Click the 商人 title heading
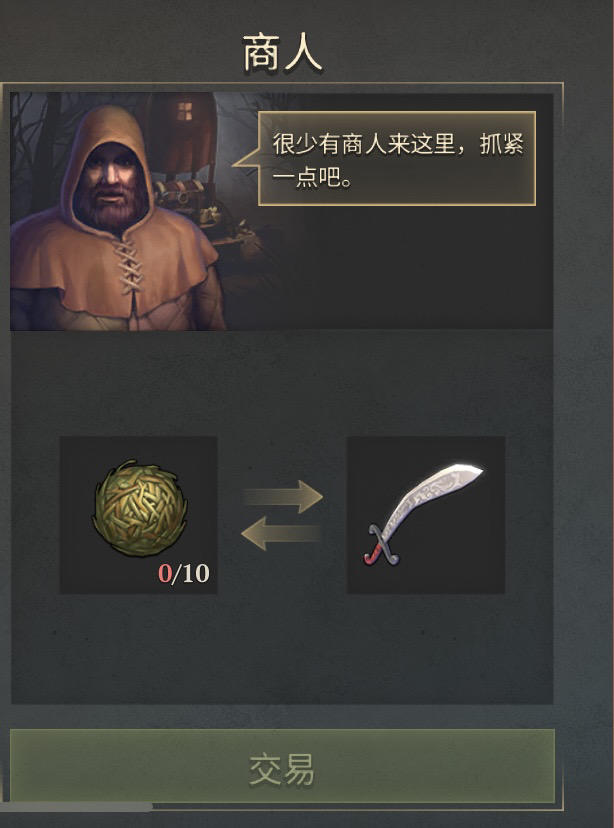The image size is (614, 828). point(282,53)
